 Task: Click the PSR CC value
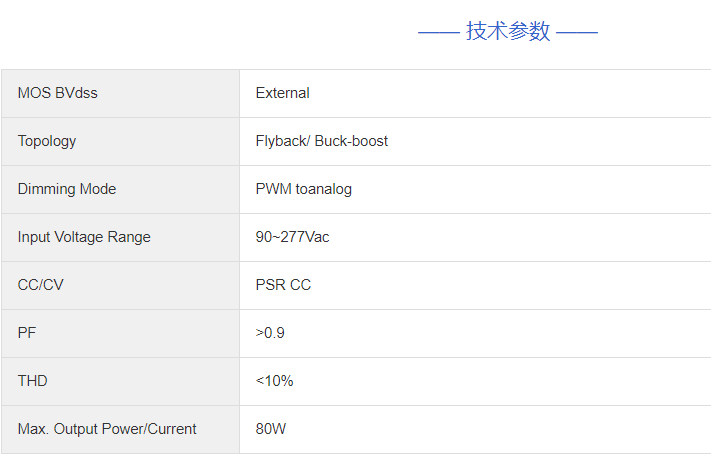pyautogui.click(x=283, y=285)
